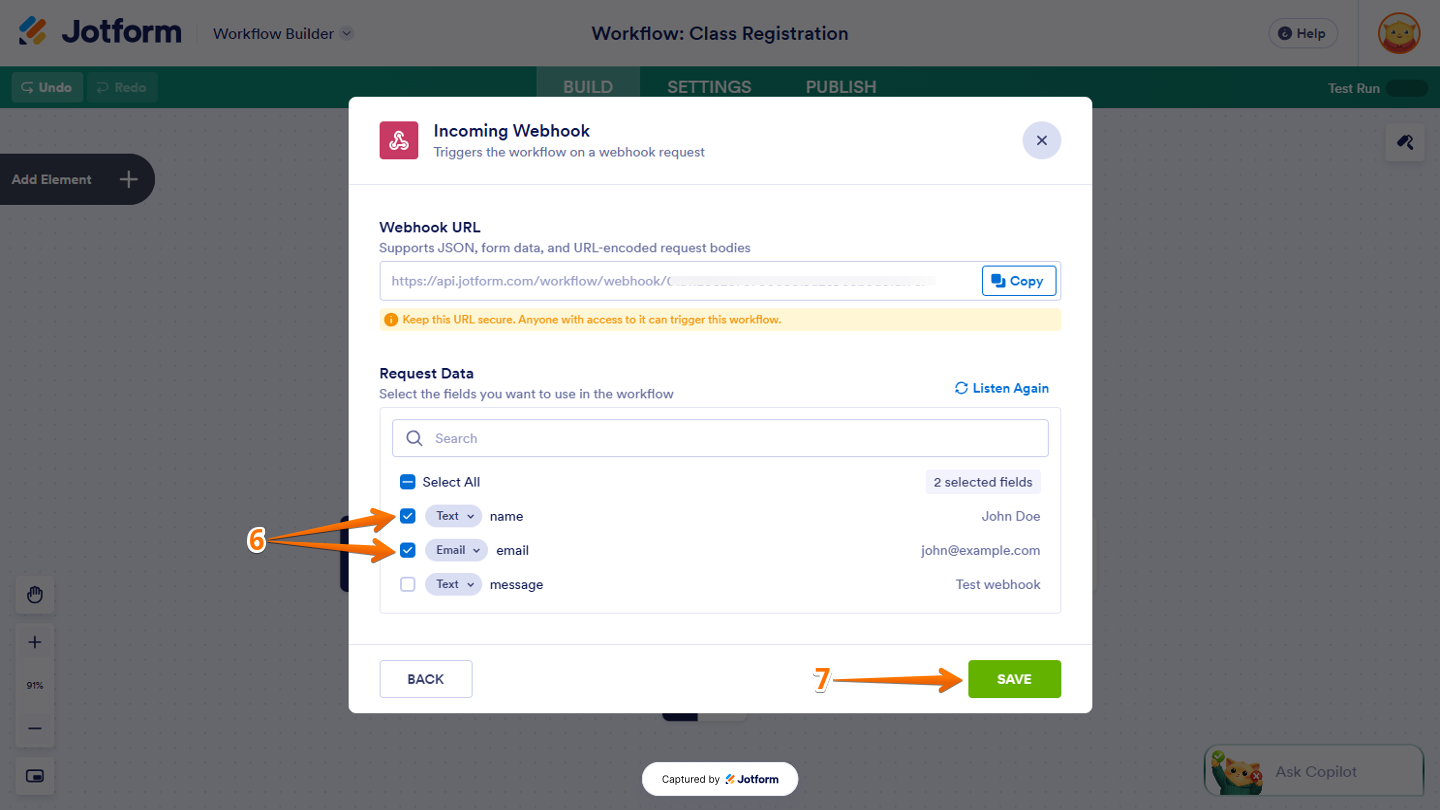Switch to the SETTINGS tab

(709, 87)
